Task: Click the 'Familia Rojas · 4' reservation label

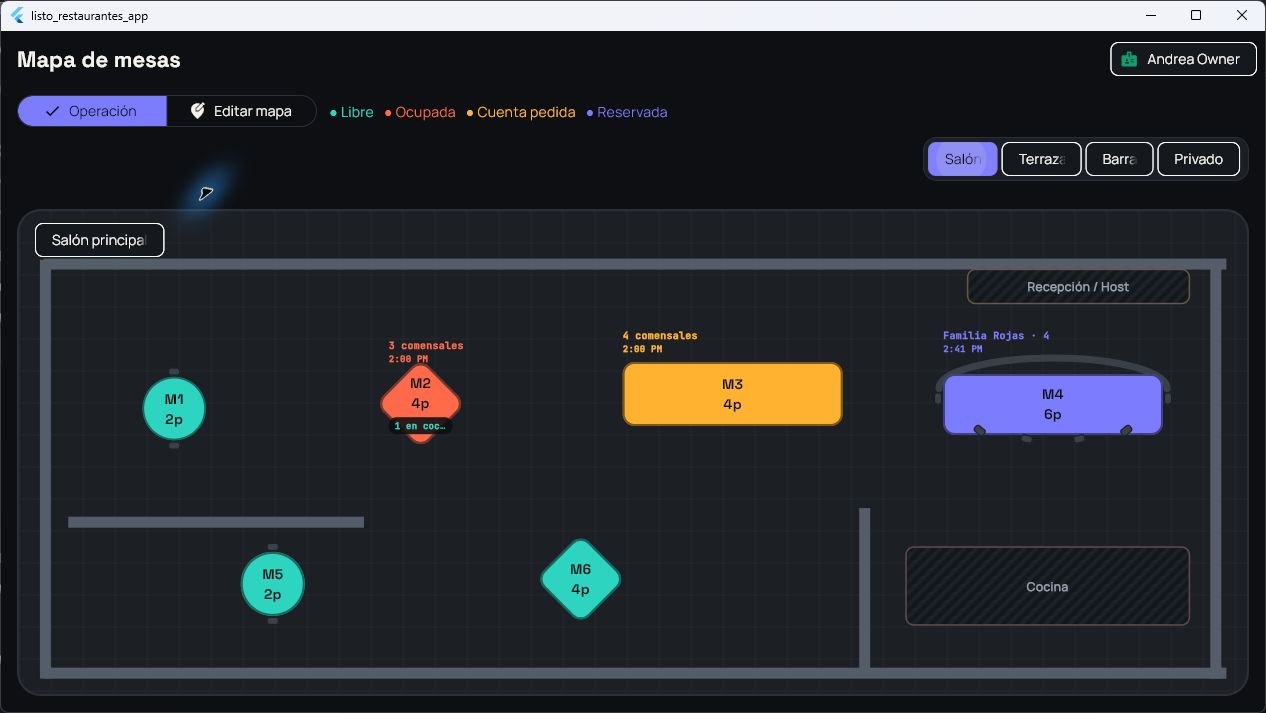Action: point(996,336)
